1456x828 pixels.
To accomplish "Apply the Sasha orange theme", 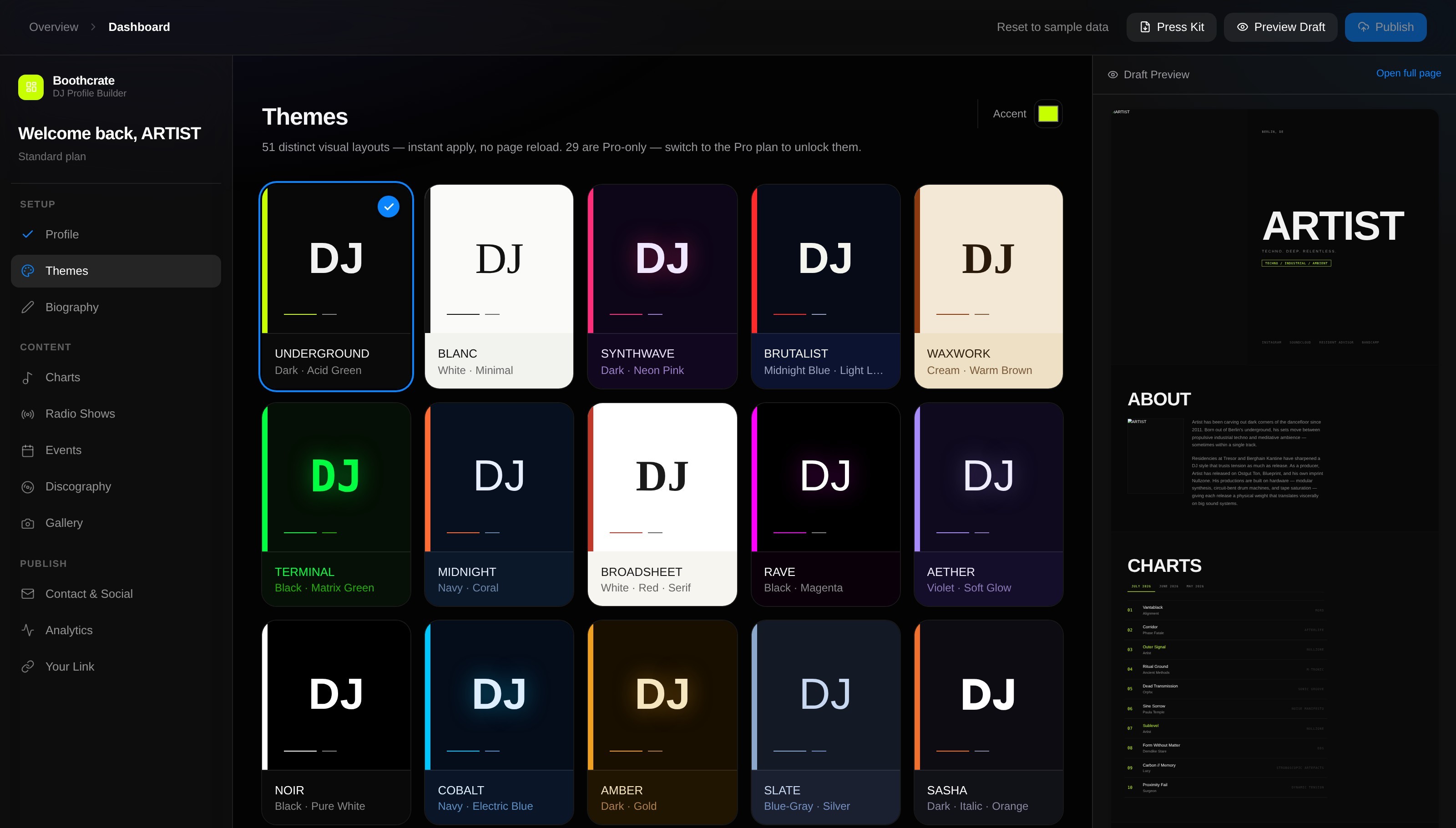I will [988, 722].
